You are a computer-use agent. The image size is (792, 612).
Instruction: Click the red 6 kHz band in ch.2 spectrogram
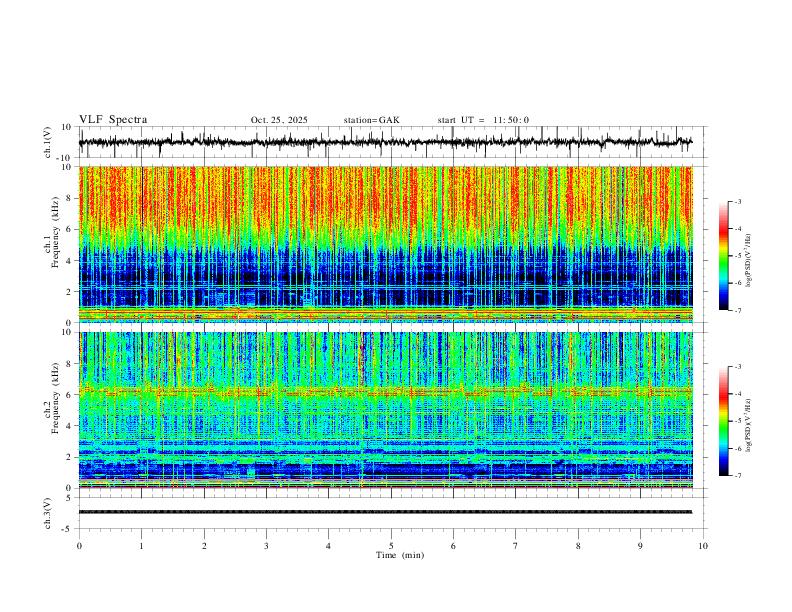pos(385,391)
